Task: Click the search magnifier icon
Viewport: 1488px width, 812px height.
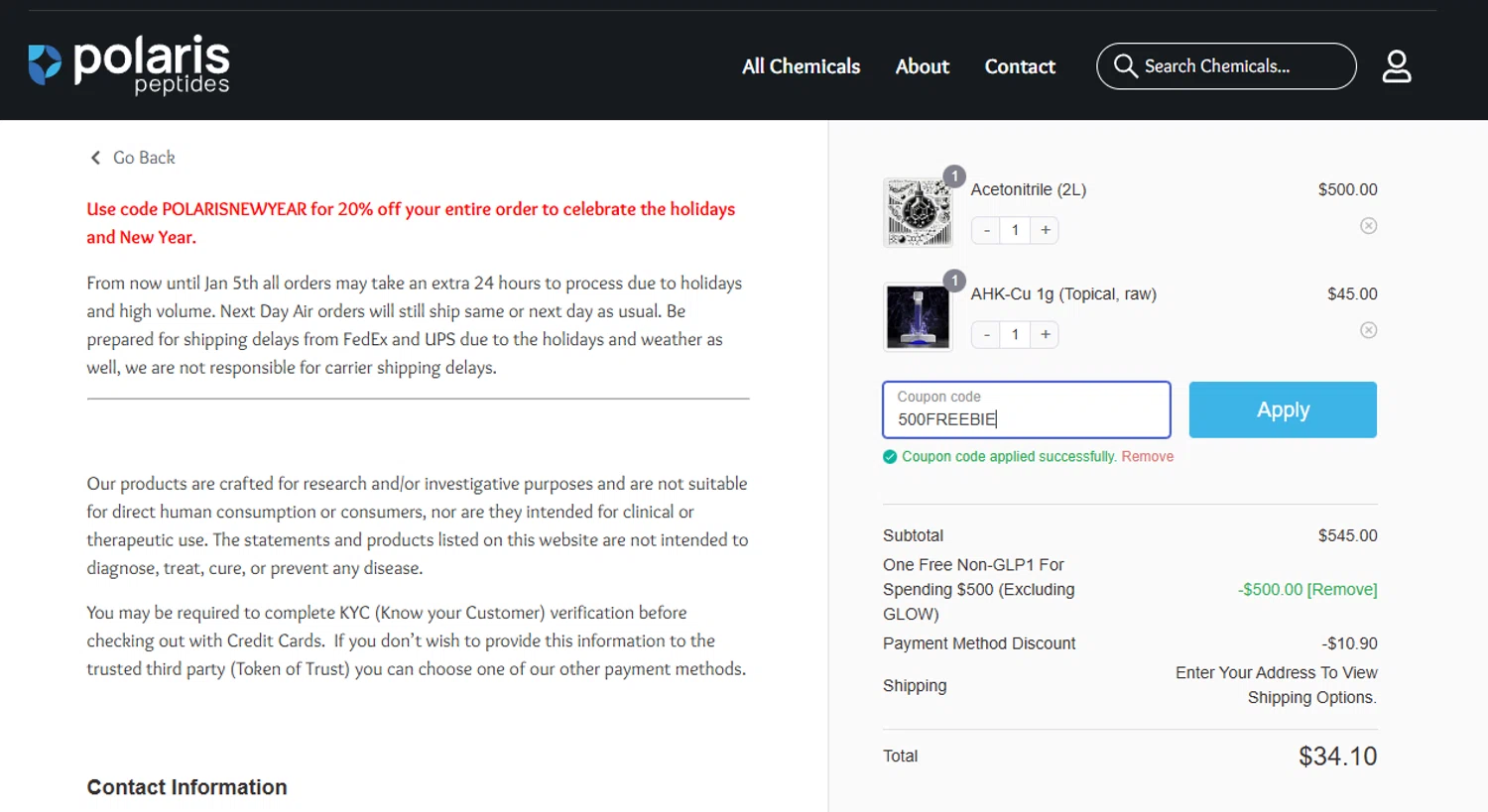Action: (1125, 66)
